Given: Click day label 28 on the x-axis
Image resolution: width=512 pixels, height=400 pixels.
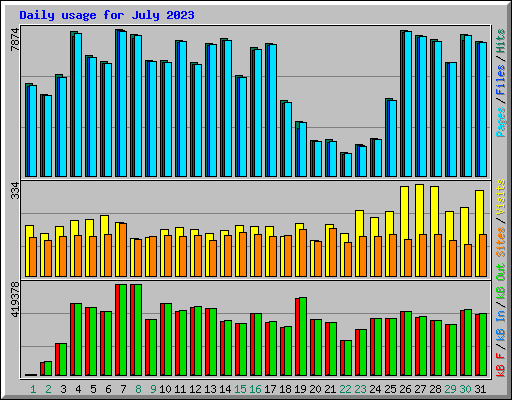Looking at the screenshot, I should (x=435, y=389).
